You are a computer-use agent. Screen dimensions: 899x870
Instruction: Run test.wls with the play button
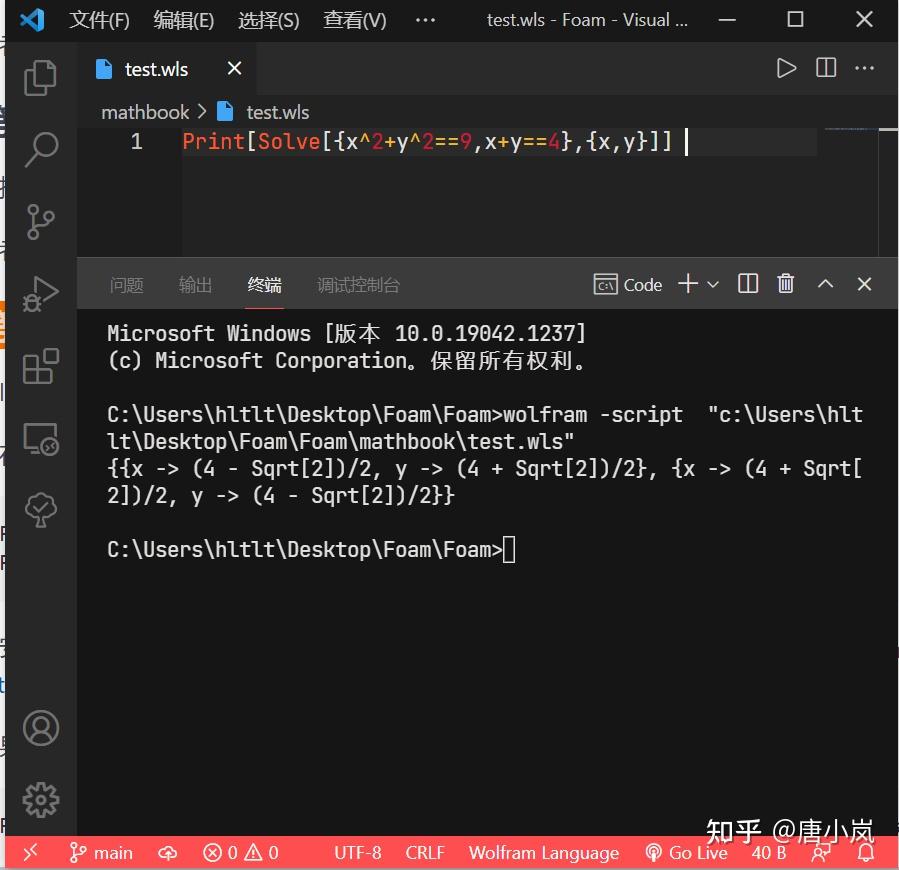787,68
